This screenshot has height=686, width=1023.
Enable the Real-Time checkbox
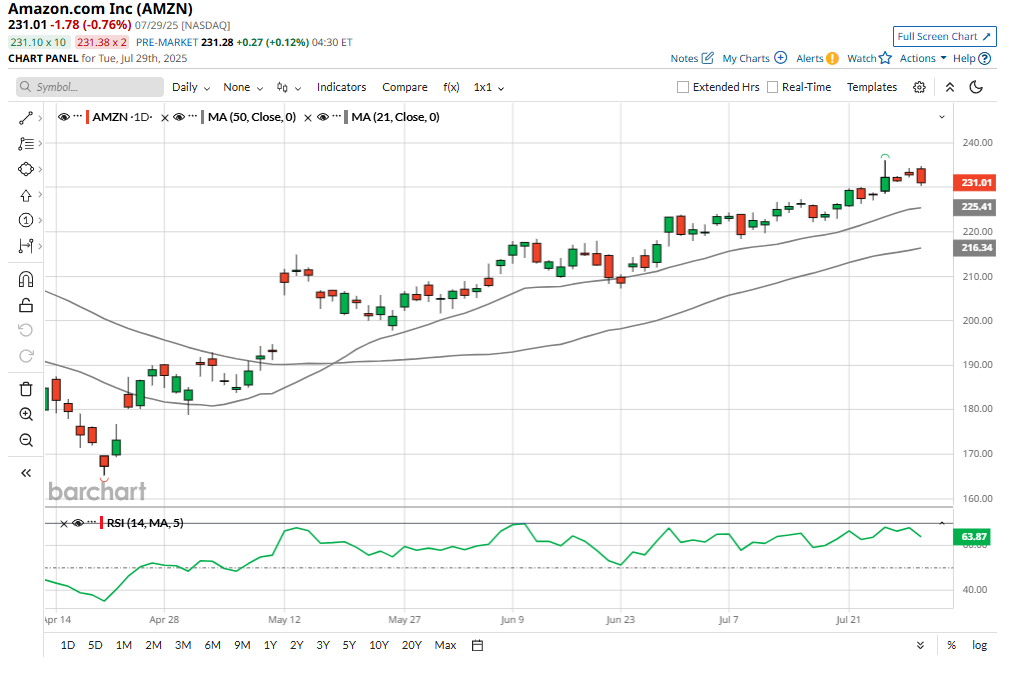772,87
